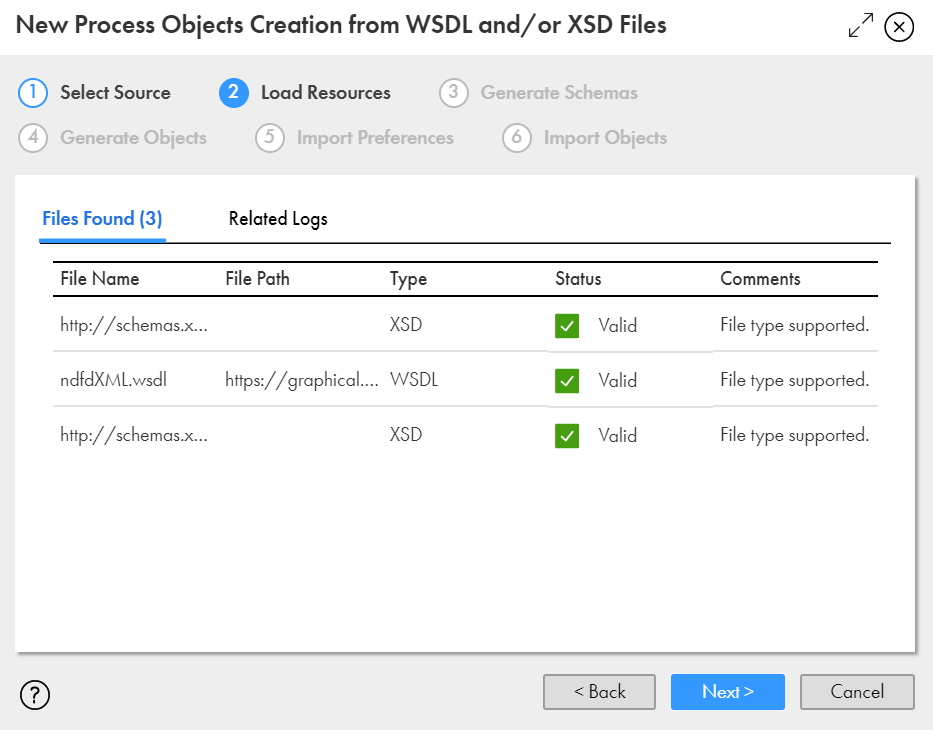The image size is (933, 730).
Task: Click green Valid checkmark in last XSD row
Action: tap(566, 436)
